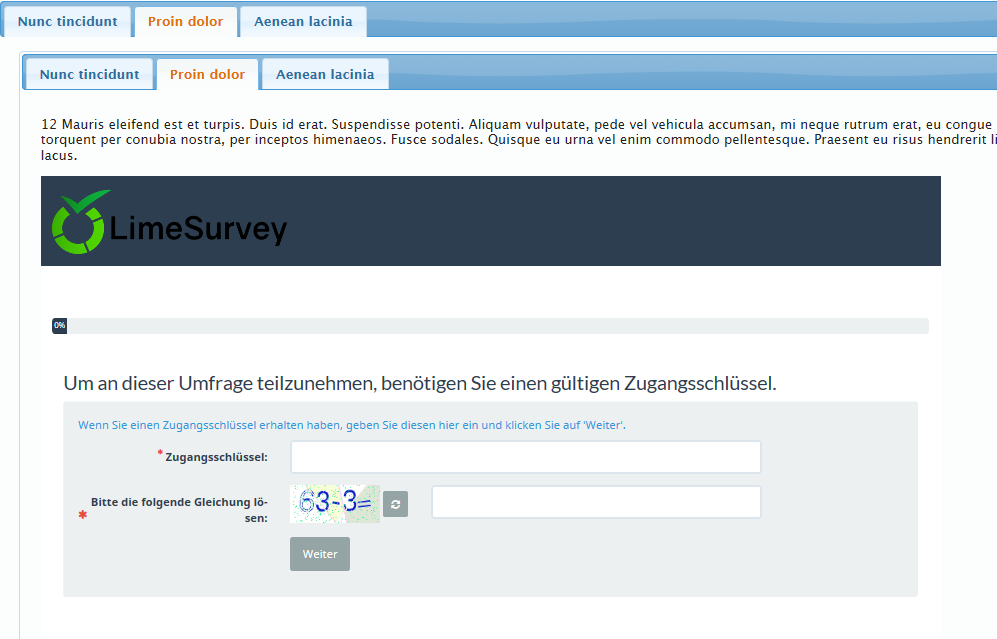Click the red asterisk beside Zugangsschlüssel label
The height and width of the screenshot is (639, 997).
tap(160, 454)
